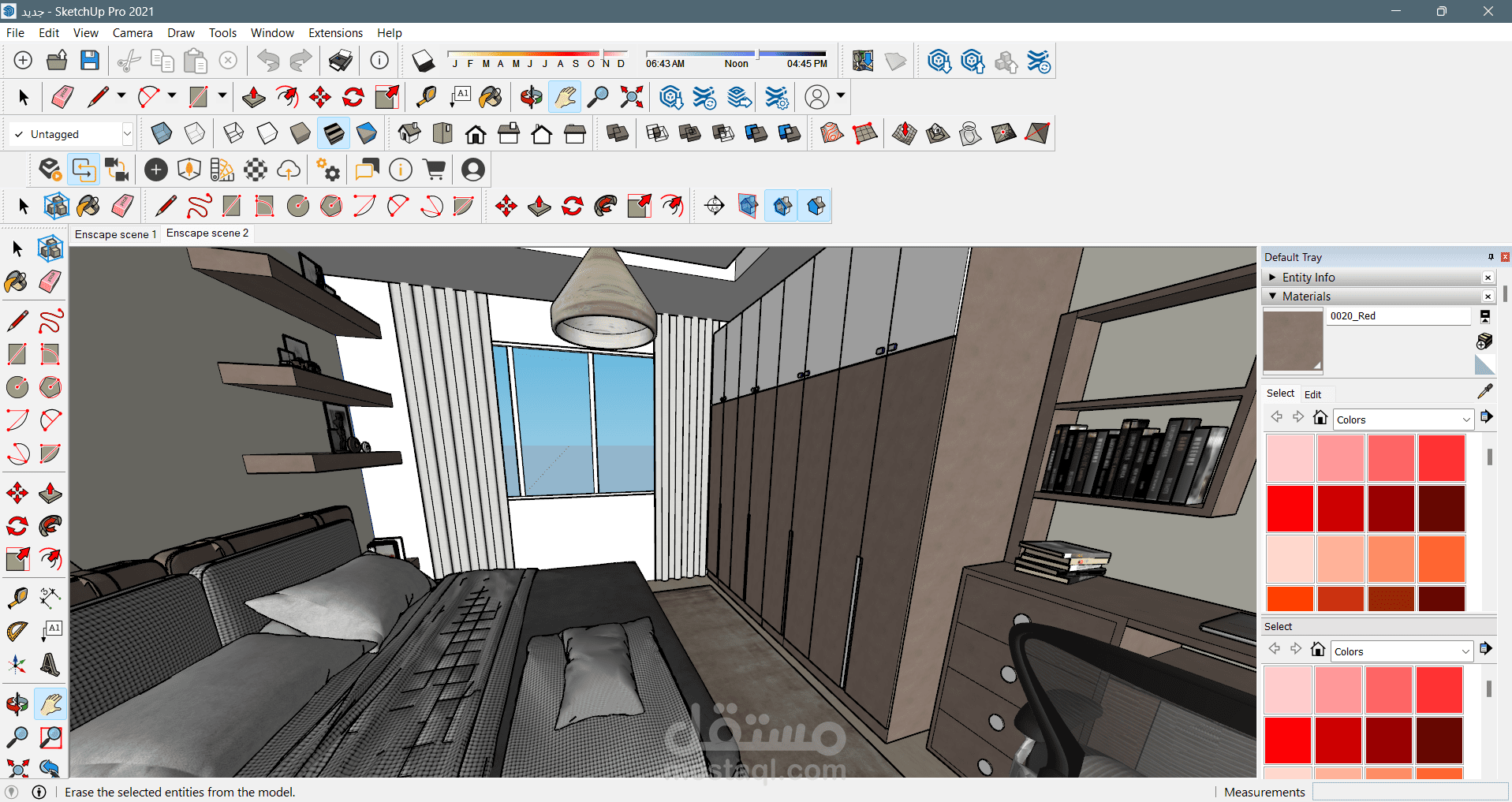Pick the Sample Paint eyedropper in Materials
1512x802 pixels.
pyautogui.click(x=1484, y=392)
